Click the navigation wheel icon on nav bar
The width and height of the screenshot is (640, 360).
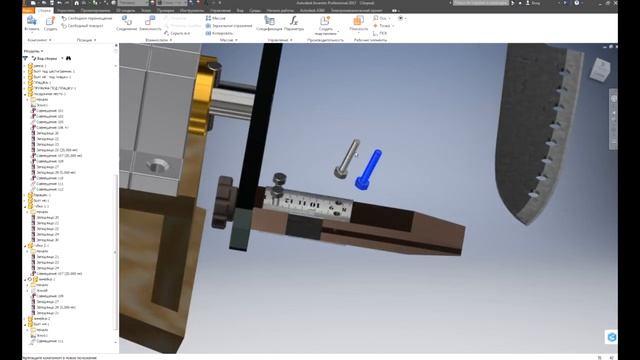pyautogui.click(x=613, y=98)
